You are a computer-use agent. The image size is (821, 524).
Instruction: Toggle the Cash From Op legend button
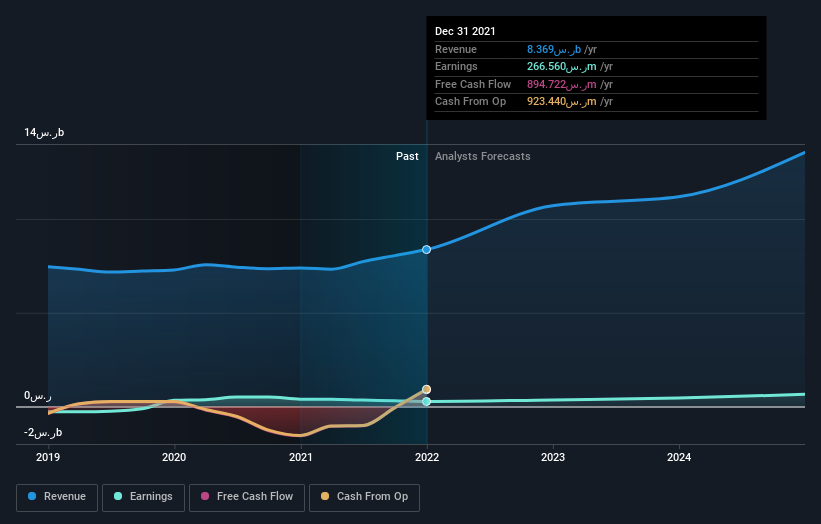(364, 497)
